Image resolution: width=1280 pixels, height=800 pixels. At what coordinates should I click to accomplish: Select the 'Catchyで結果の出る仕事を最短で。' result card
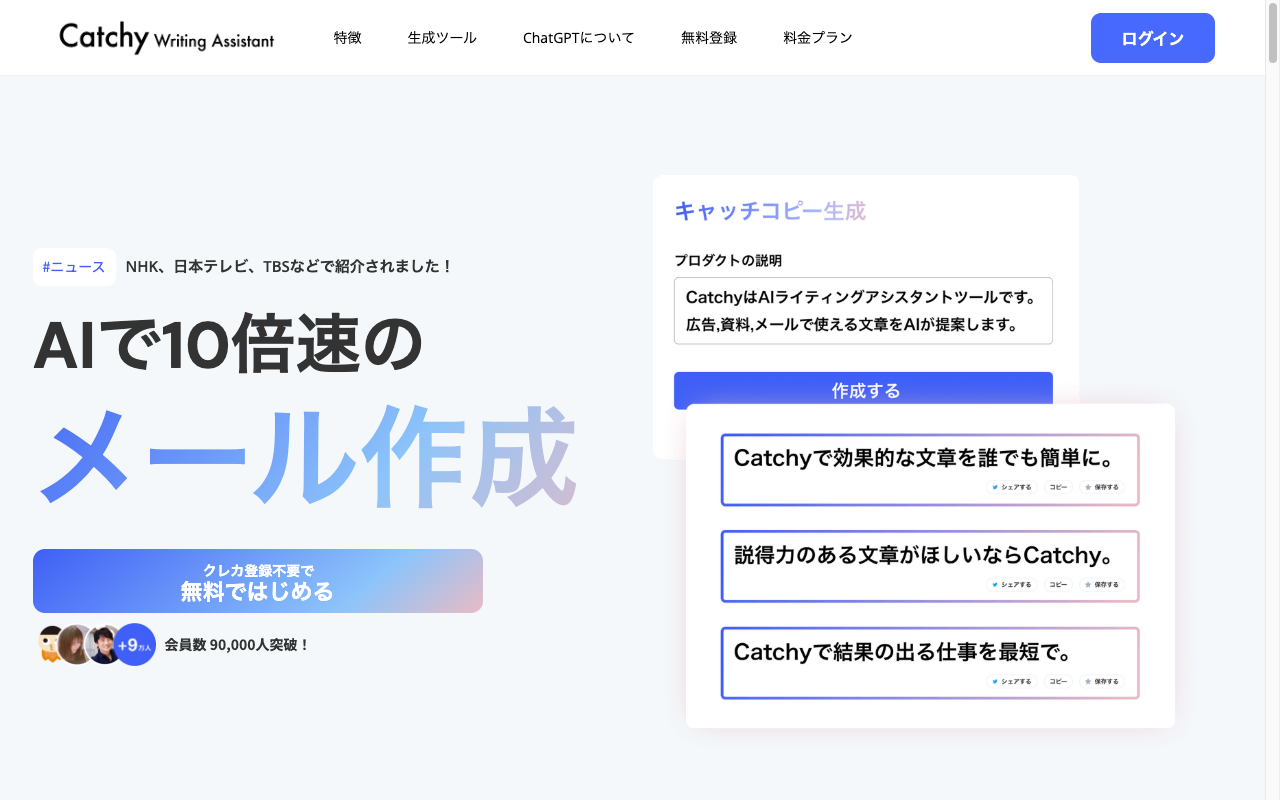pyautogui.click(x=930, y=663)
